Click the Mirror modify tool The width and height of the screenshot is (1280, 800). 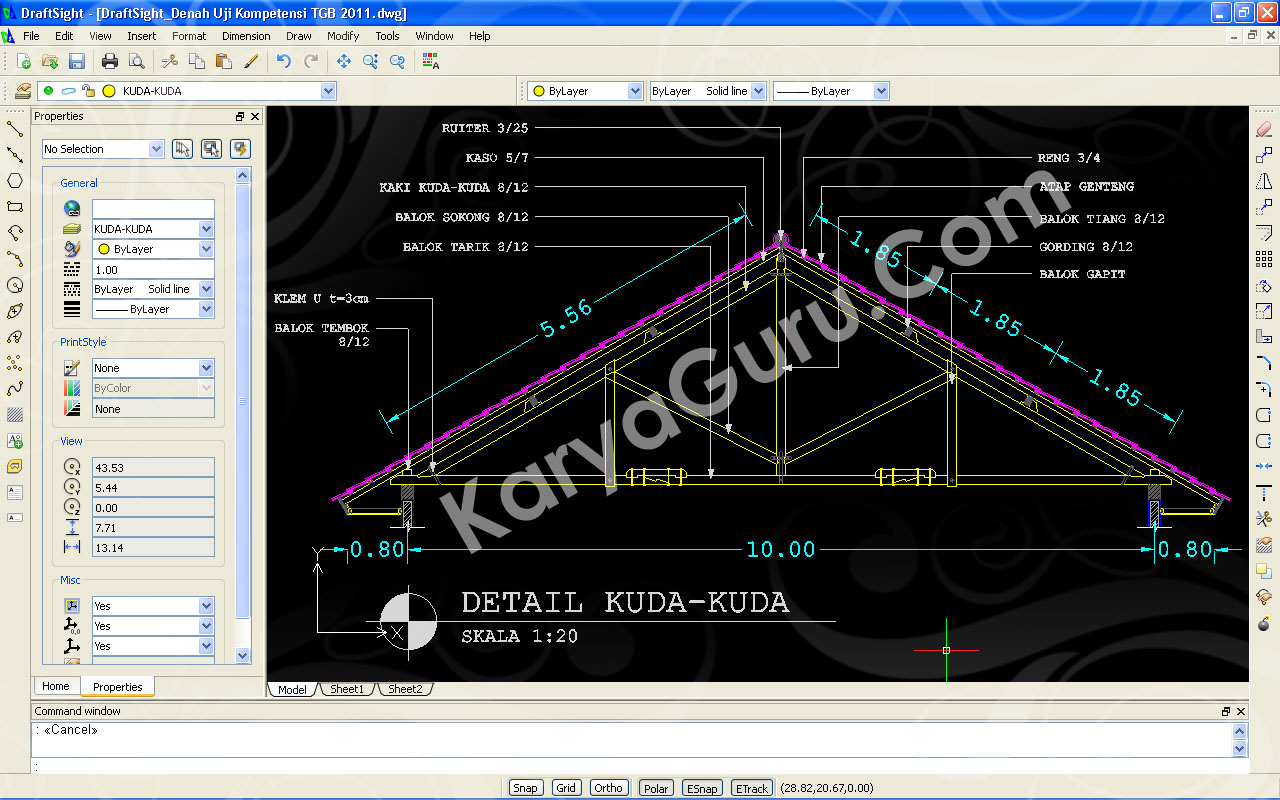[x=1264, y=181]
